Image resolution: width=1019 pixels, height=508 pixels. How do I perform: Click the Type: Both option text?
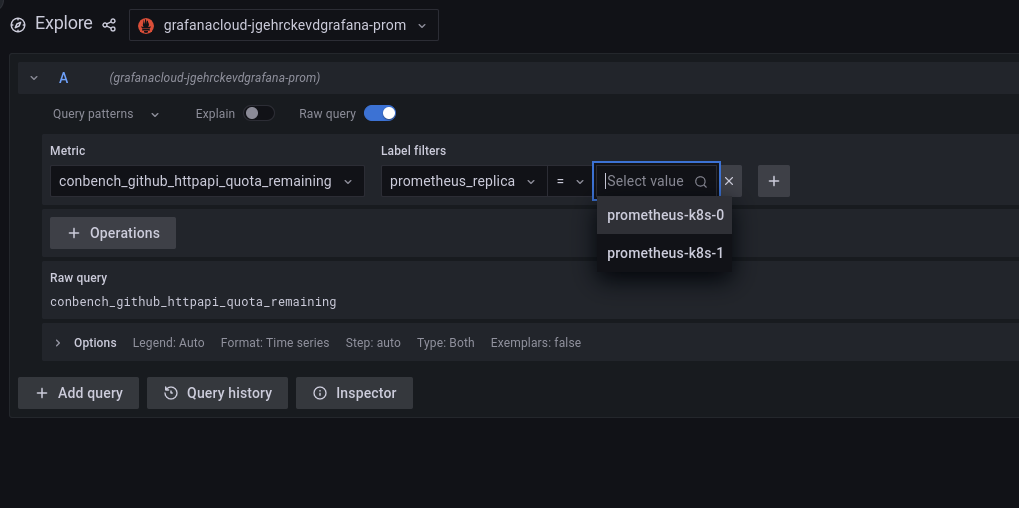point(446,343)
